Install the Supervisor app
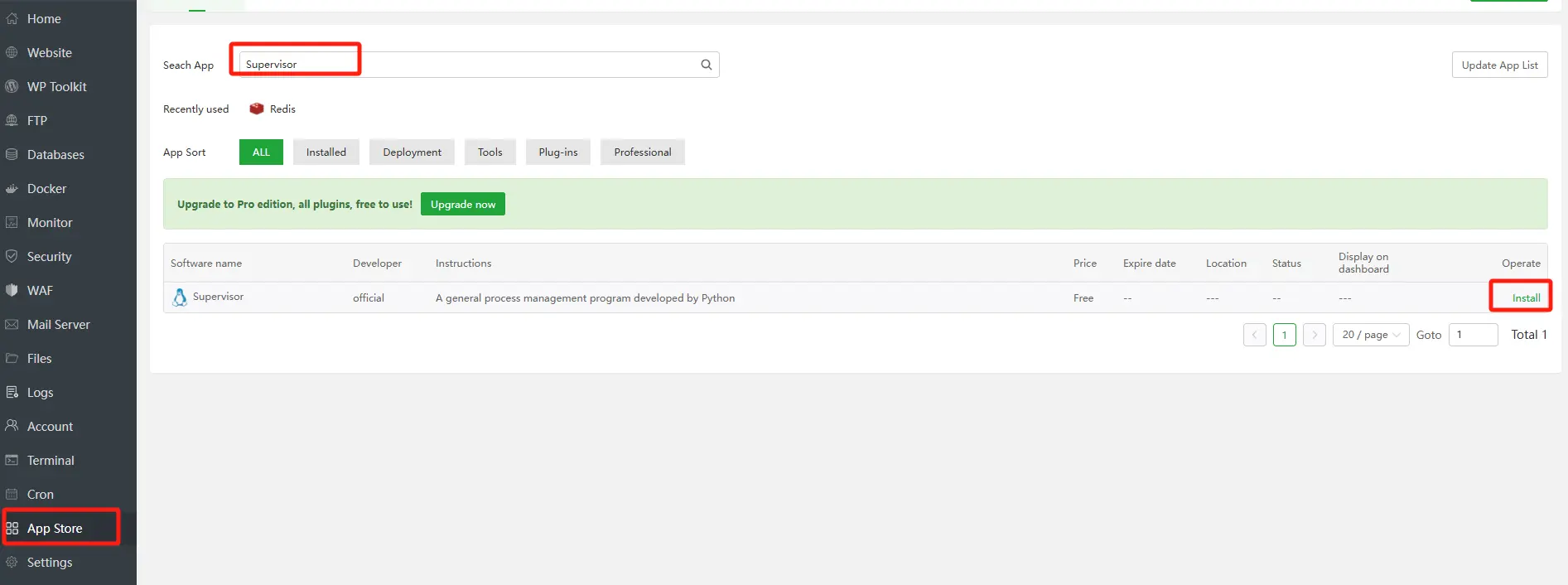1568x585 pixels. [x=1527, y=297]
